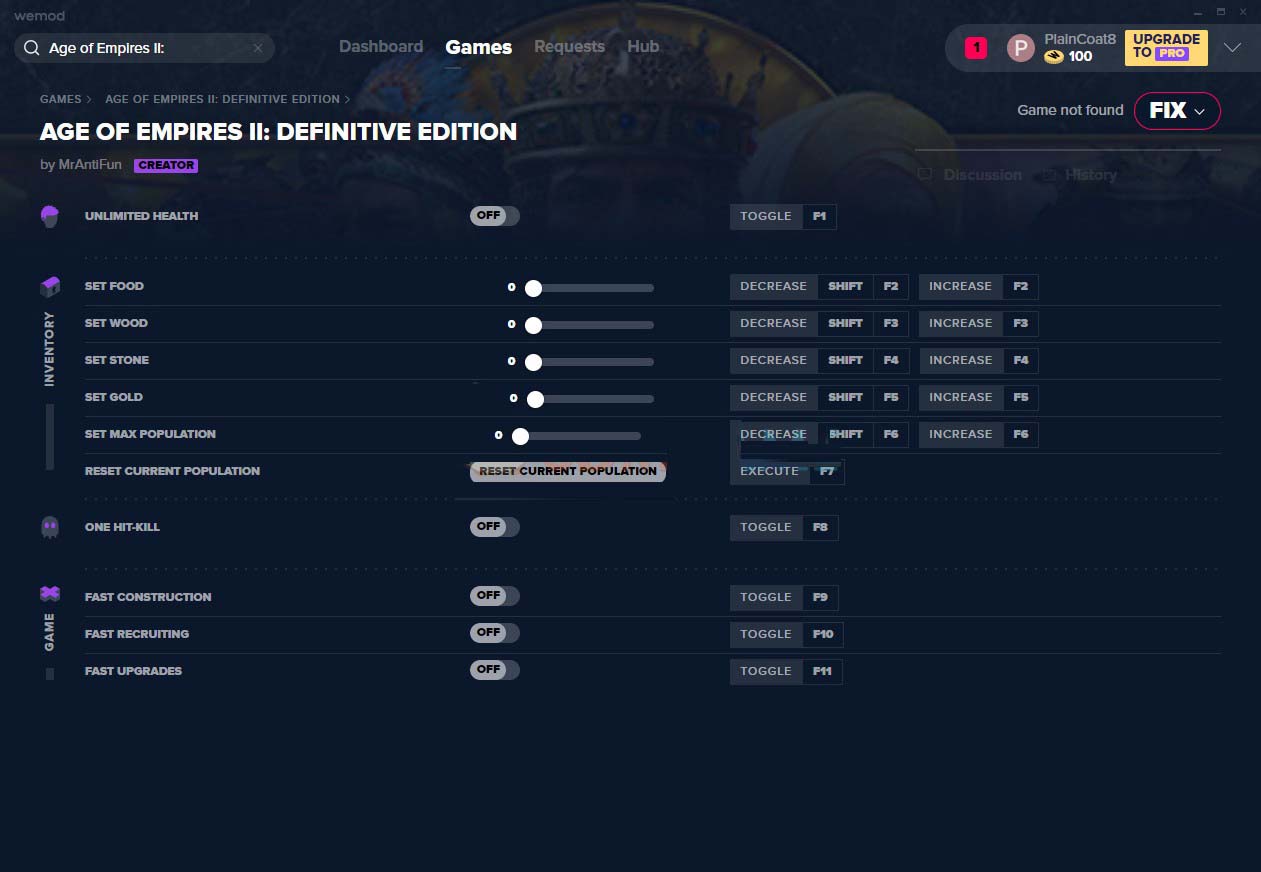Click Set Gold DECREASE hotkey button

point(819,397)
